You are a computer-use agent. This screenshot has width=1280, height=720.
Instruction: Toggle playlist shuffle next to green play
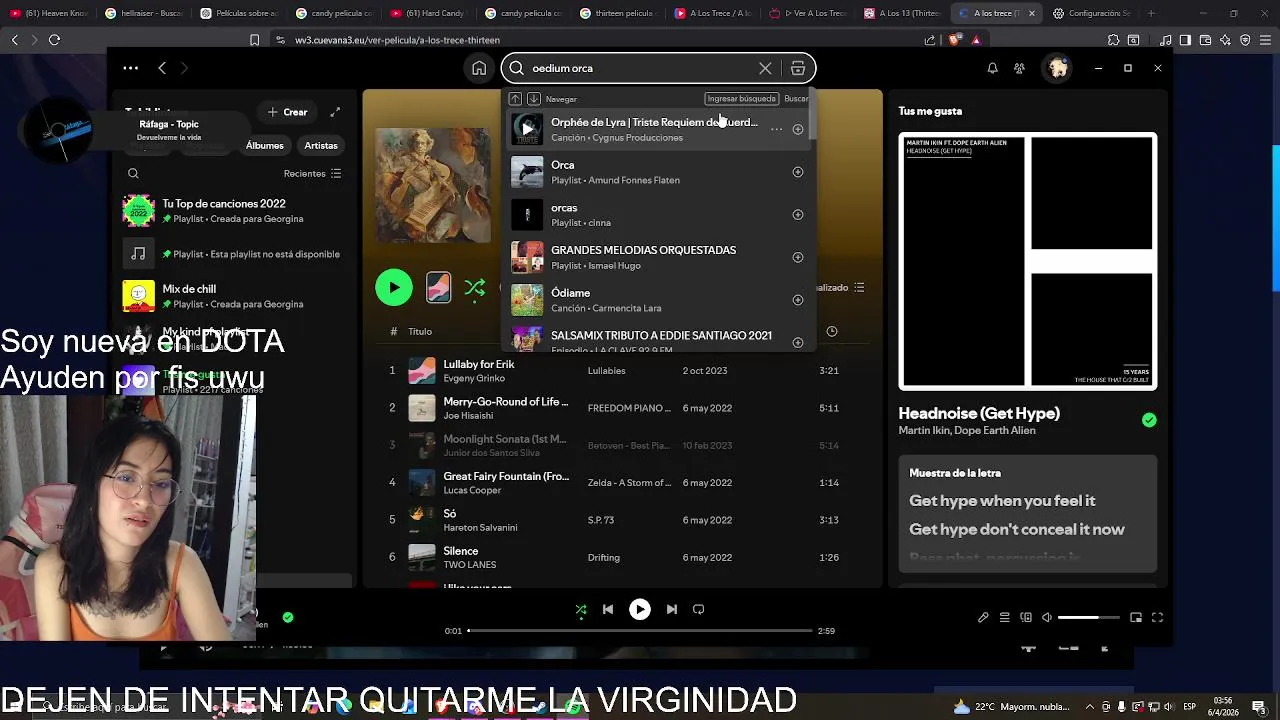pos(475,288)
